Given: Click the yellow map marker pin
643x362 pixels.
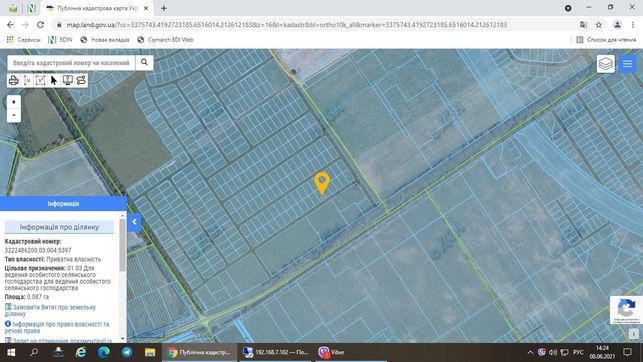Looking at the screenshot, I should (322, 182).
